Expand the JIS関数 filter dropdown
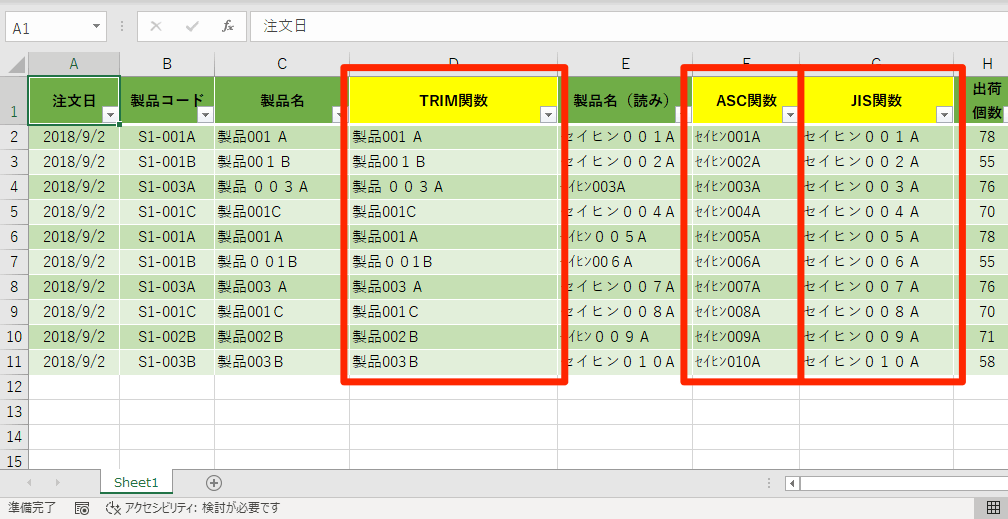Screen dimensions: 1008x519 (x=943, y=115)
